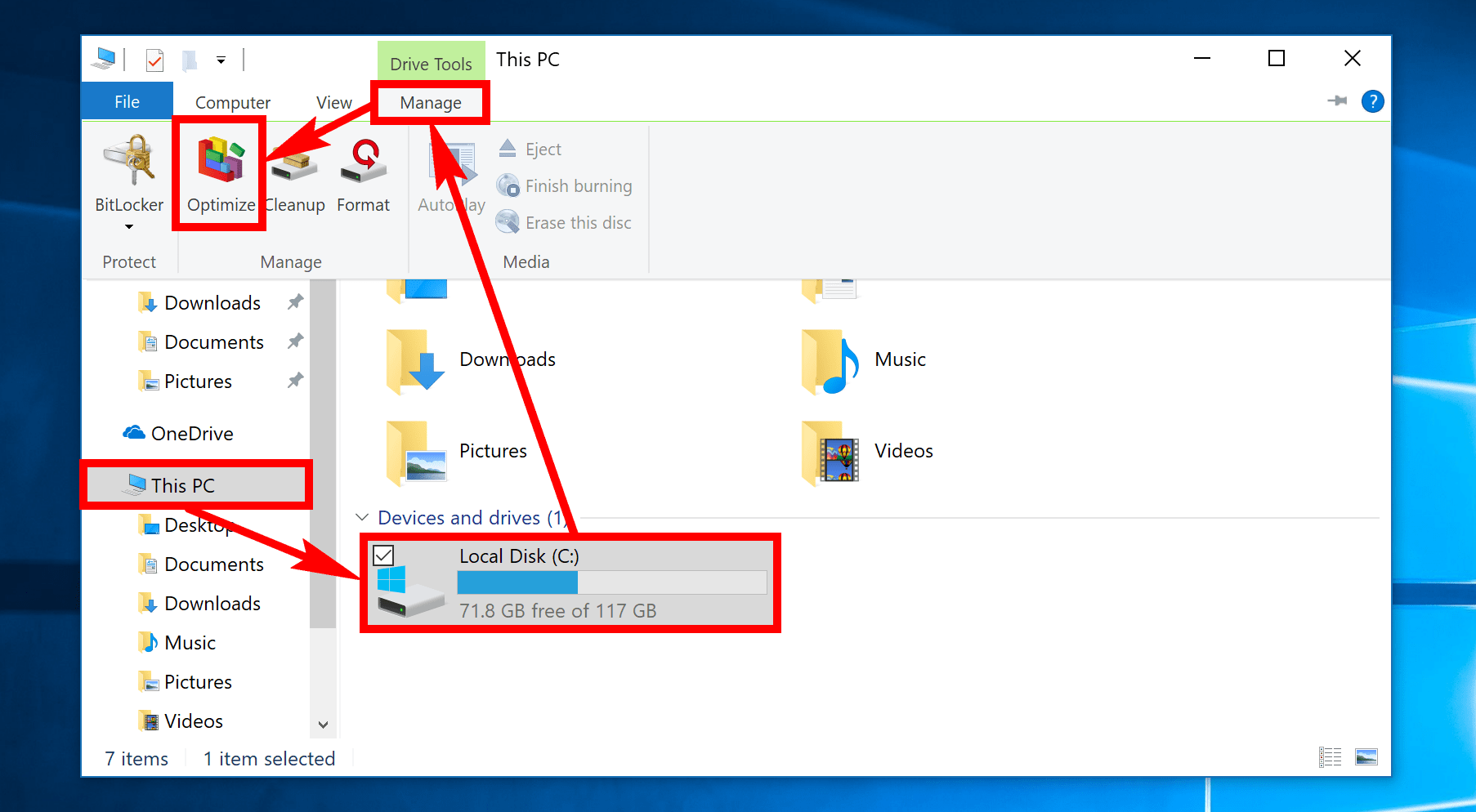
Task: Switch to large thumbnails view in status bar
Action: [x=1367, y=757]
